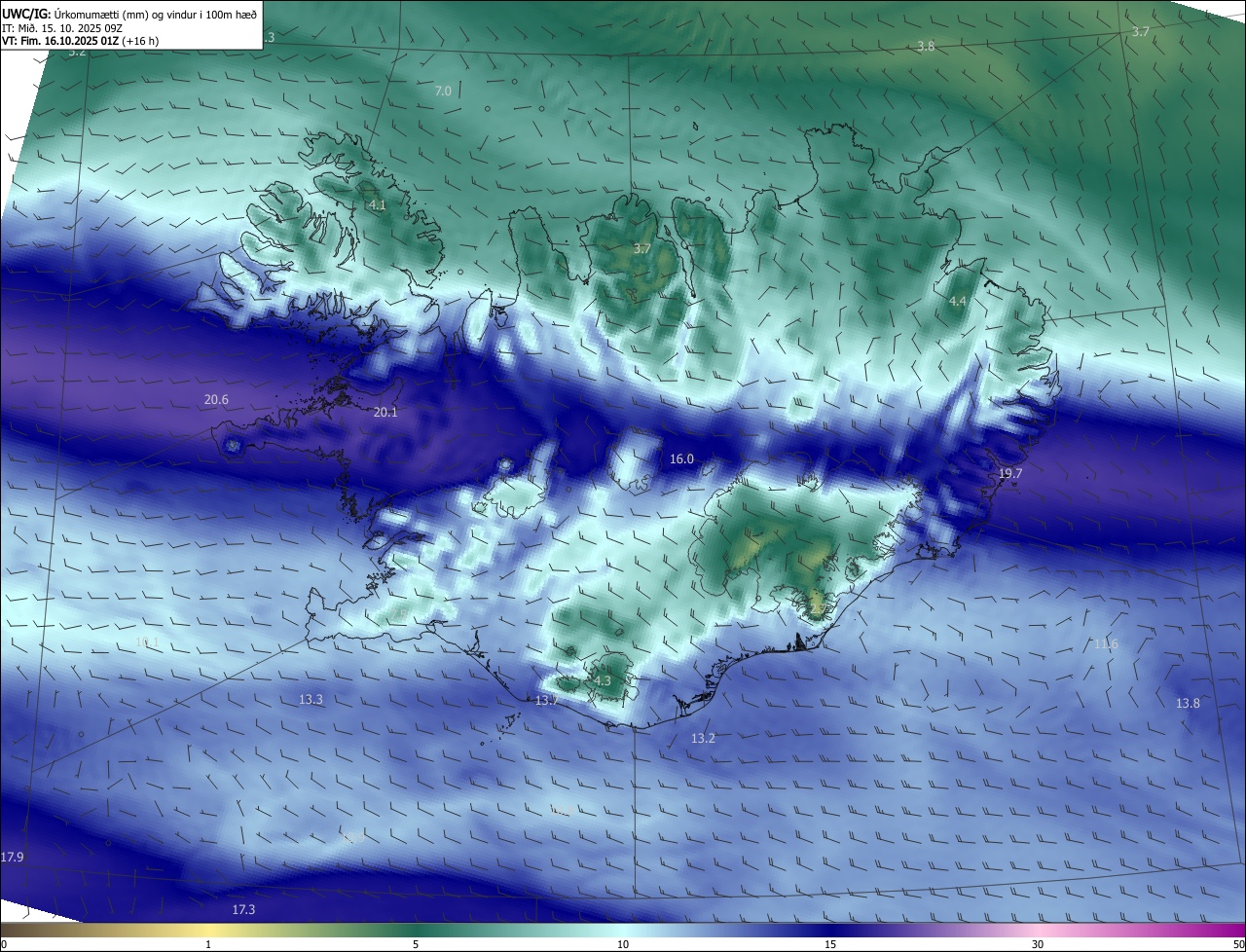Click the 20.6 value west of Iceland
Image resolution: width=1246 pixels, height=952 pixels.
coord(216,400)
